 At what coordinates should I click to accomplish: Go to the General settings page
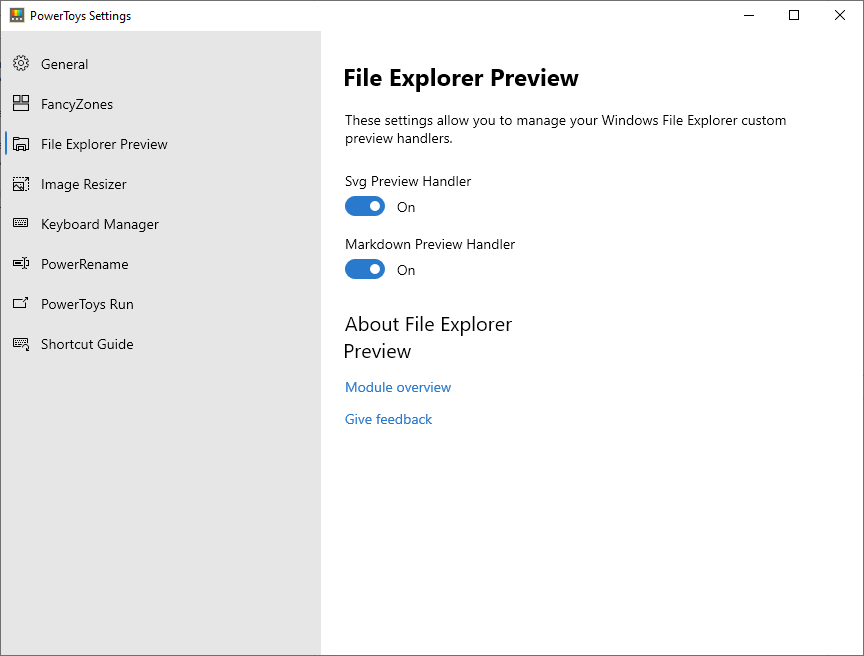[64, 64]
